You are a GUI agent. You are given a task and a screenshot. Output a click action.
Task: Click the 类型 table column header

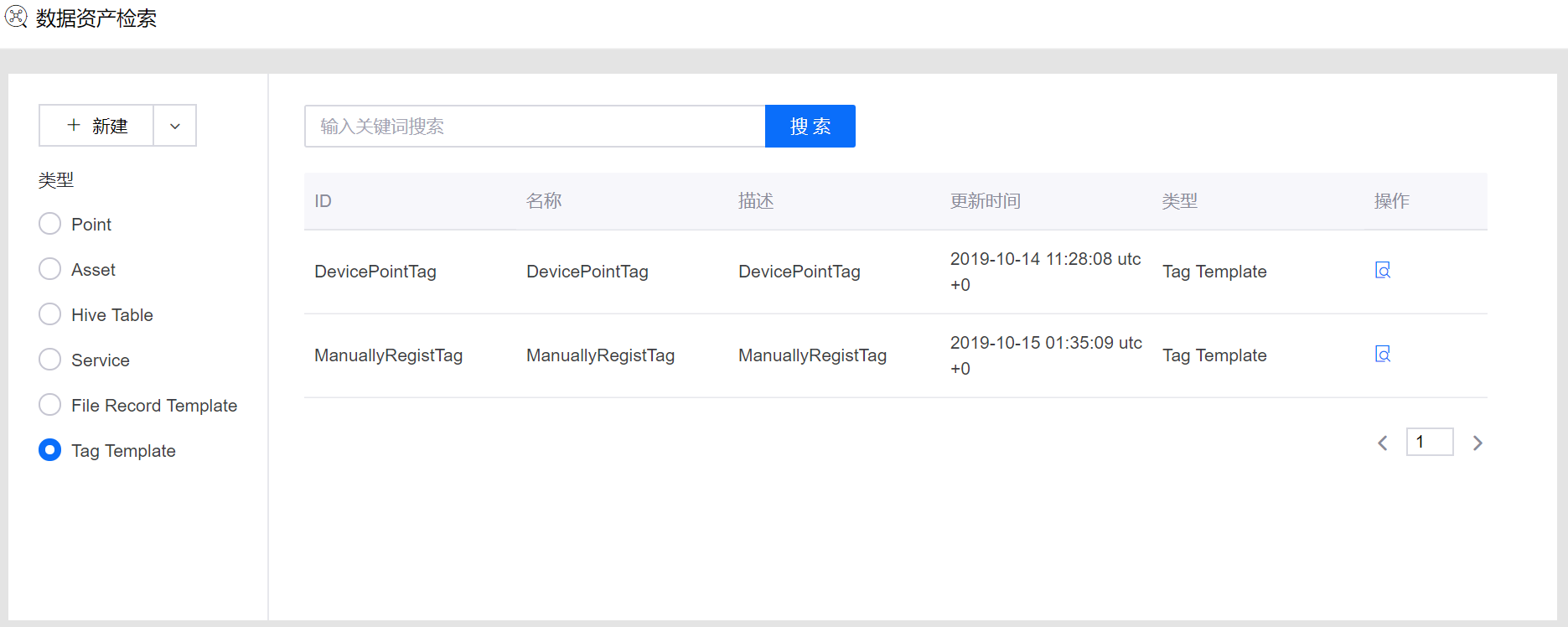tap(1179, 201)
